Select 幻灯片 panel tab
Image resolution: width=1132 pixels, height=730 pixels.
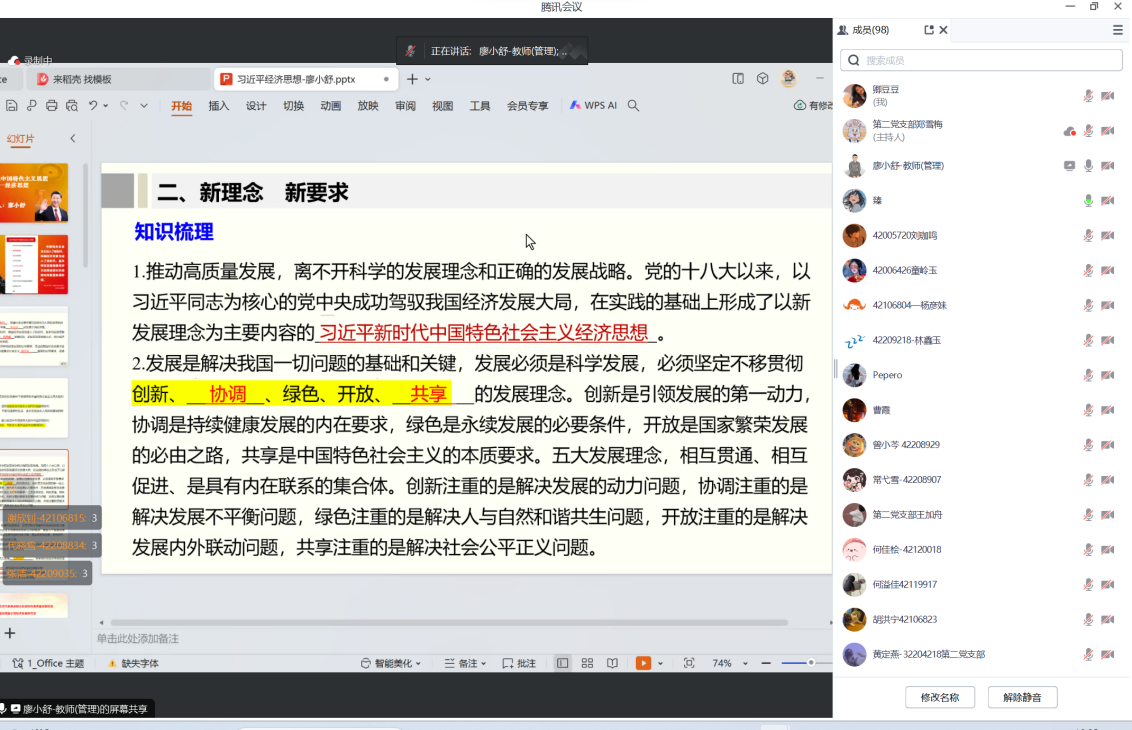pyautogui.click(x=20, y=139)
